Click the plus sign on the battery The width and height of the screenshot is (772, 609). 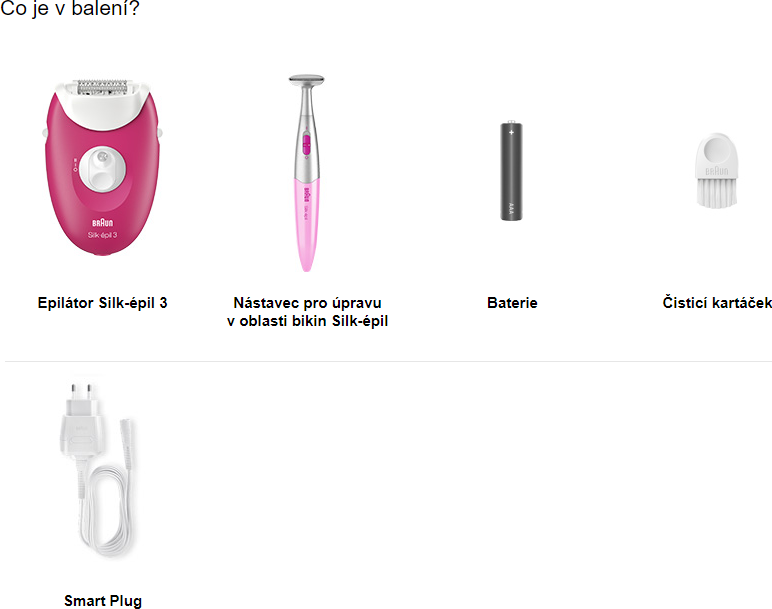click(511, 132)
